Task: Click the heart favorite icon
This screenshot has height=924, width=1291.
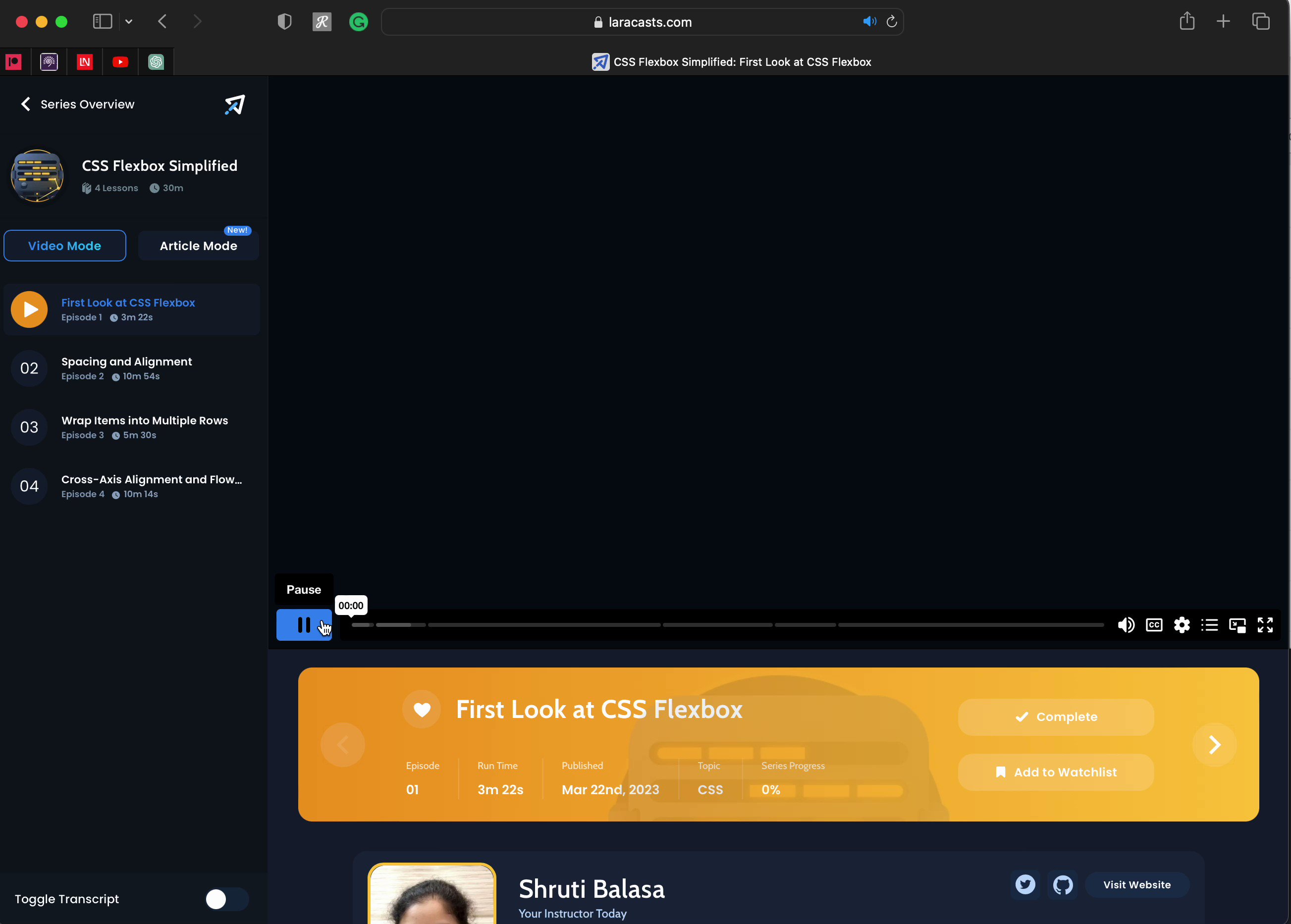Action: tap(421, 709)
